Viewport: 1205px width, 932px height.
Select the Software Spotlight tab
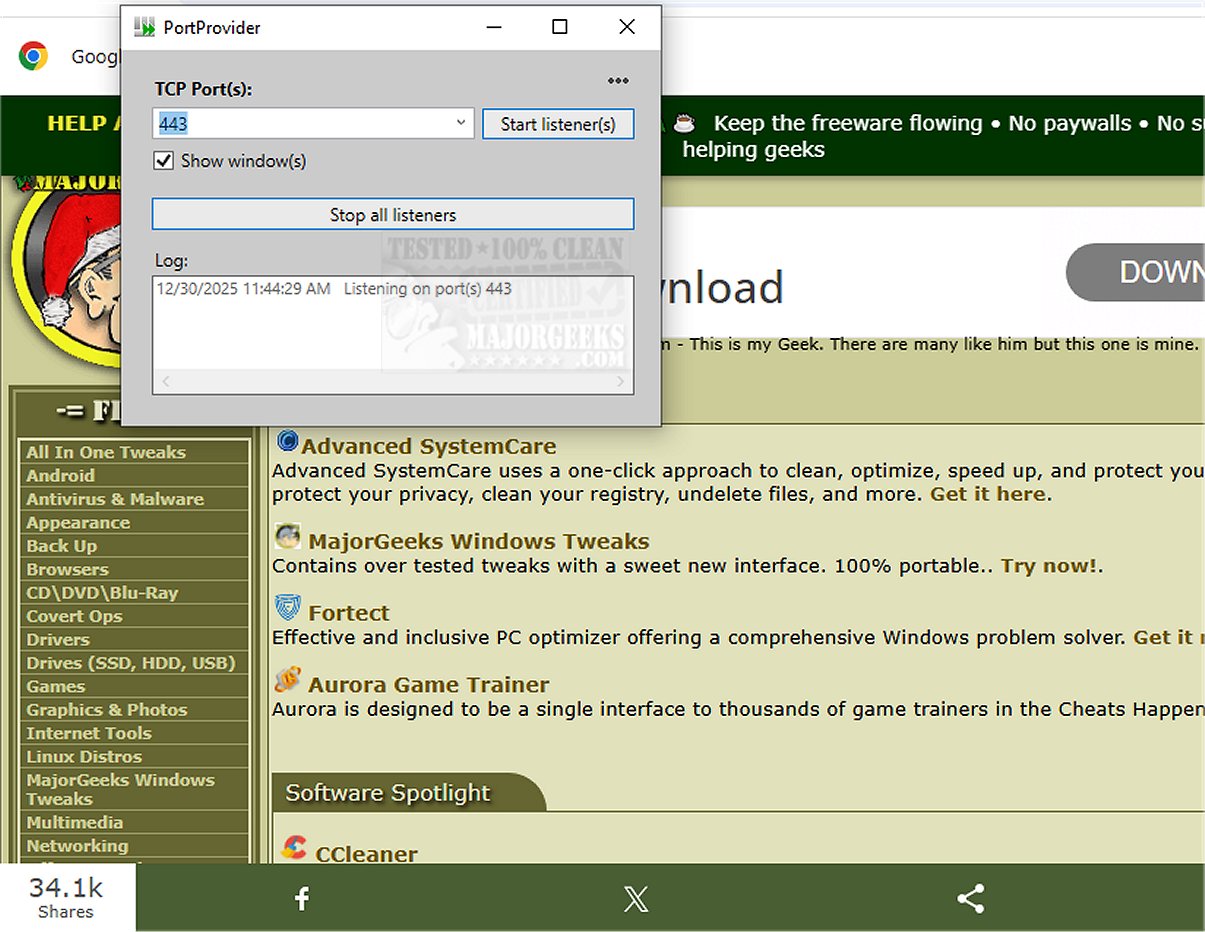[x=408, y=793]
